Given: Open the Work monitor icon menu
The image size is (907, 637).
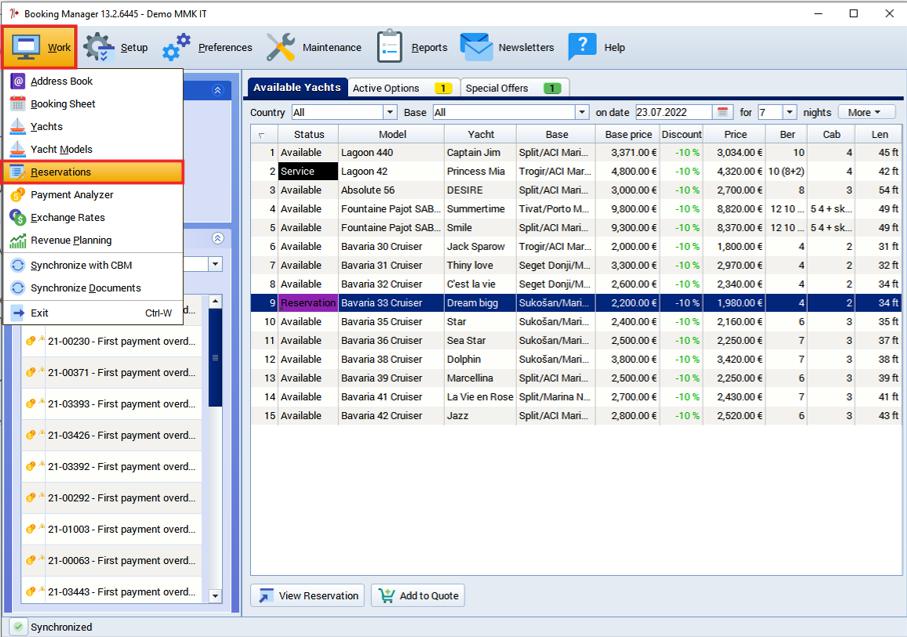Looking at the screenshot, I should pos(26,47).
